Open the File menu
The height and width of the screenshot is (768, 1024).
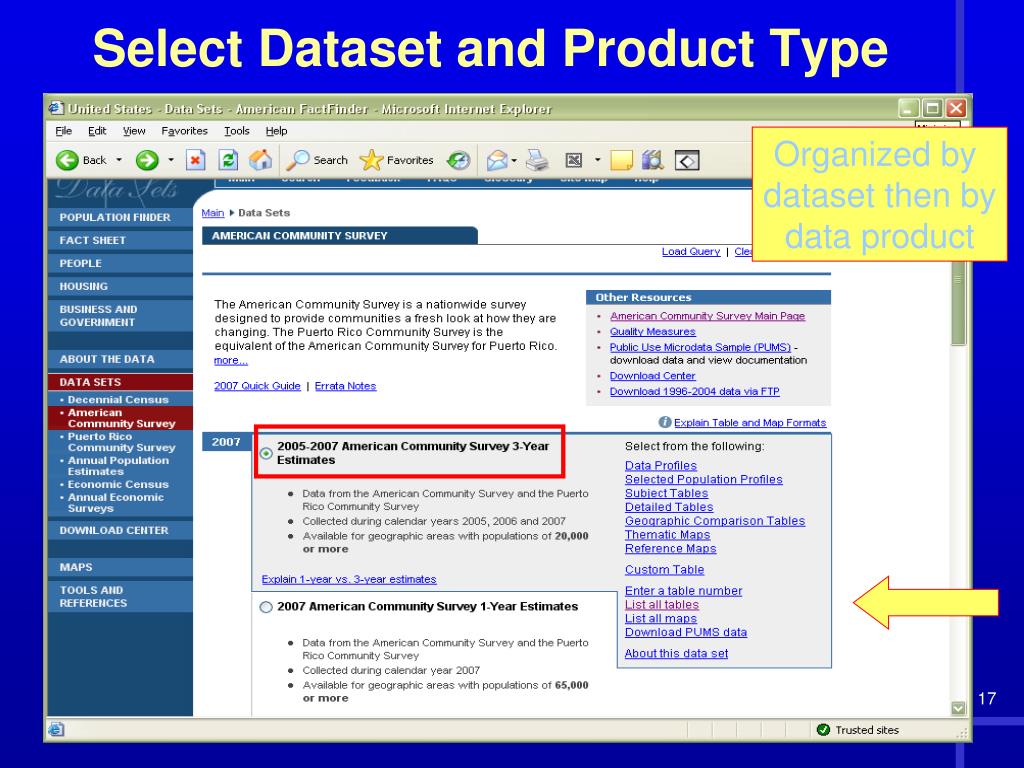[63, 131]
